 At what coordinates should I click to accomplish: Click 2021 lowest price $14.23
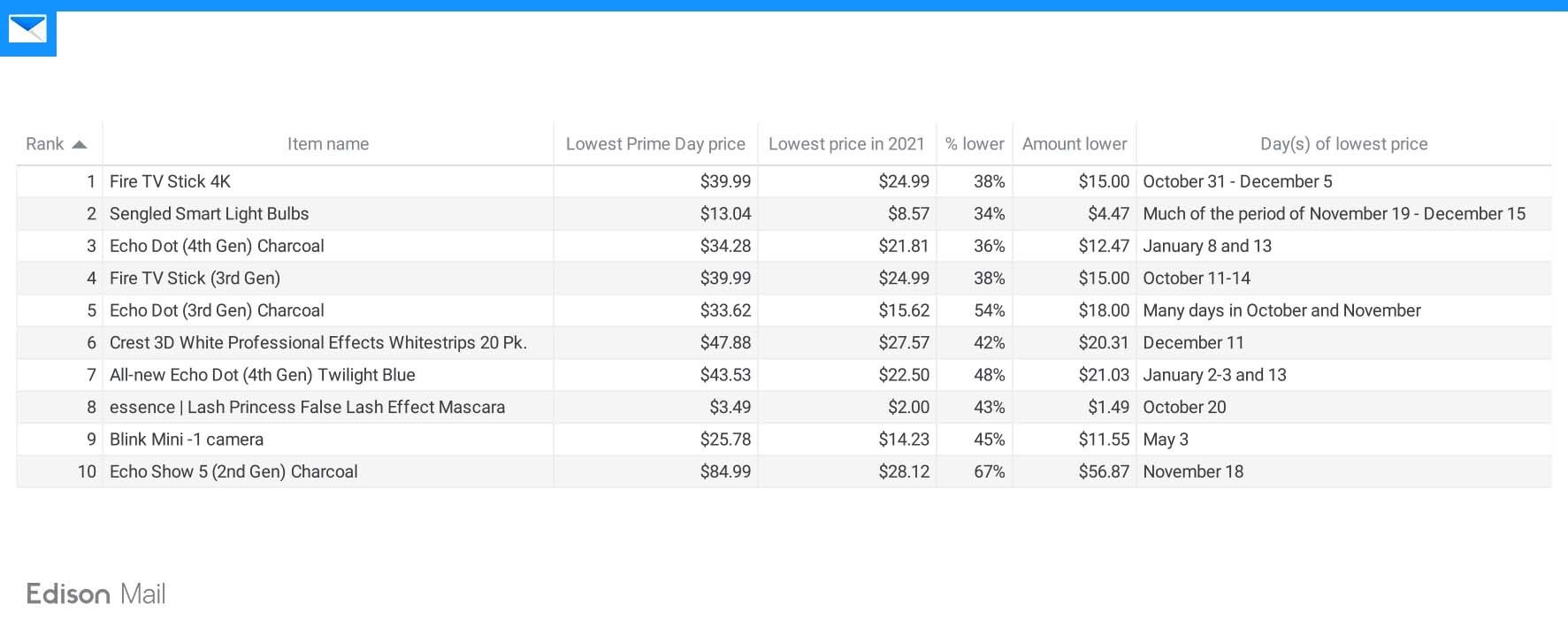(x=904, y=440)
